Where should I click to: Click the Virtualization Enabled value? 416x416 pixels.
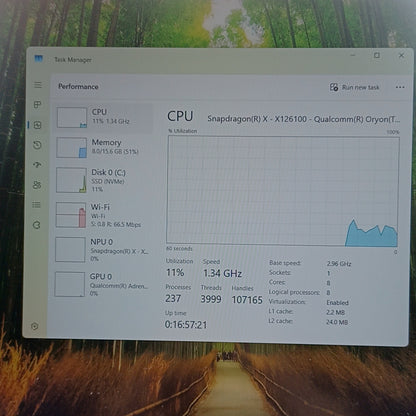(x=337, y=303)
